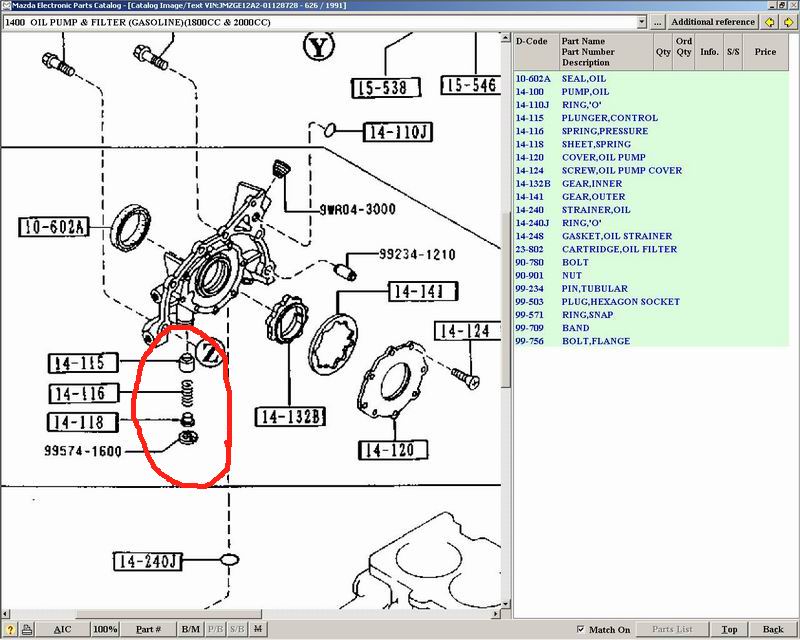
Task: Click the D-Code column header
Action: click(x=536, y=52)
